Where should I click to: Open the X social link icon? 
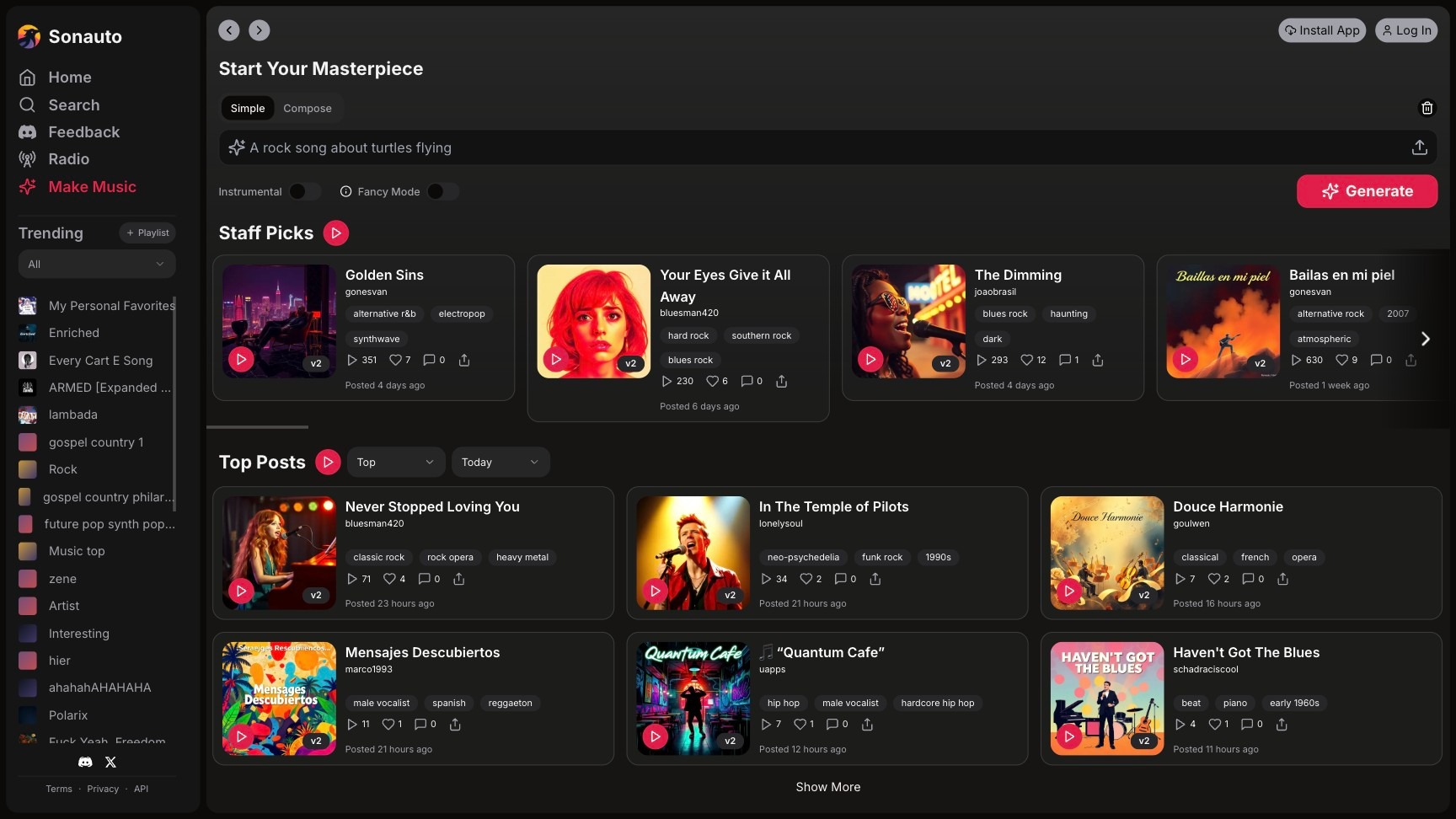(x=110, y=762)
